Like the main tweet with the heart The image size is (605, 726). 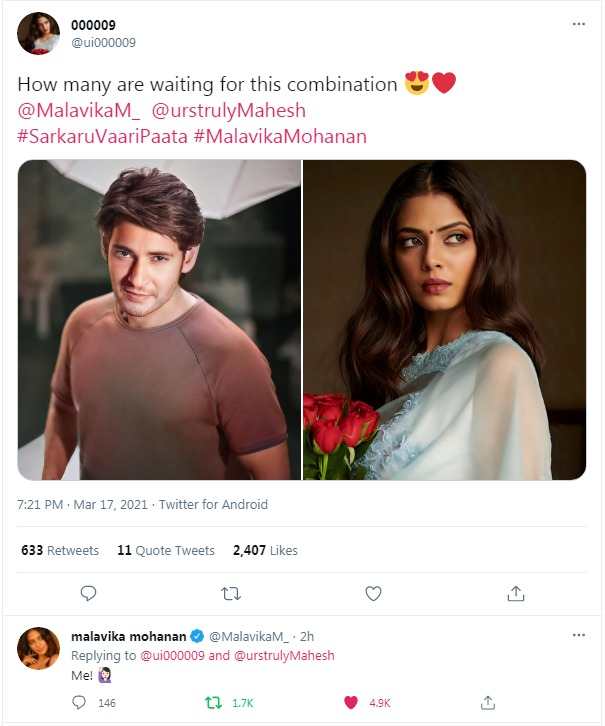tap(373, 593)
